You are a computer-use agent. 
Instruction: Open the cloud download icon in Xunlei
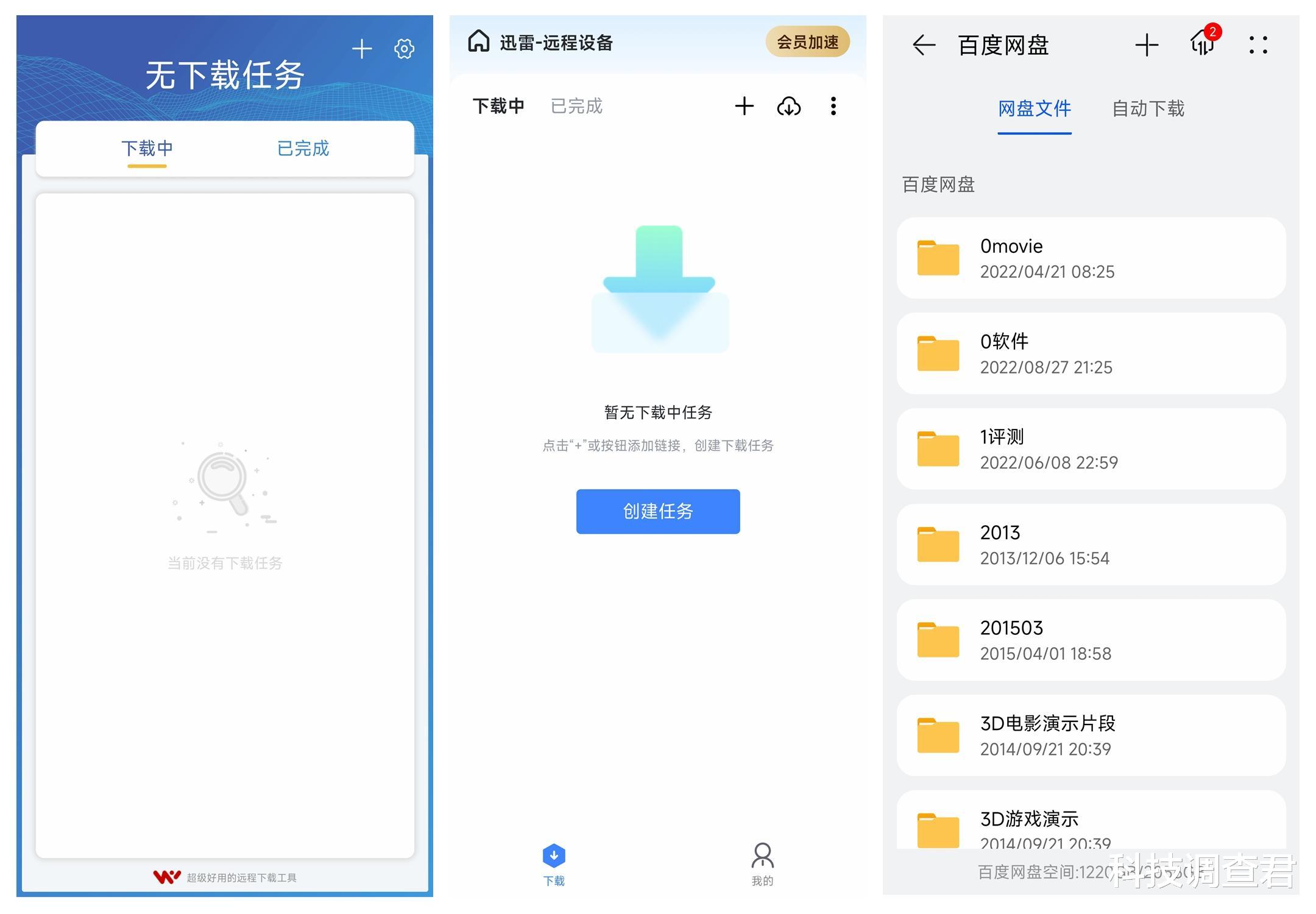[789, 107]
